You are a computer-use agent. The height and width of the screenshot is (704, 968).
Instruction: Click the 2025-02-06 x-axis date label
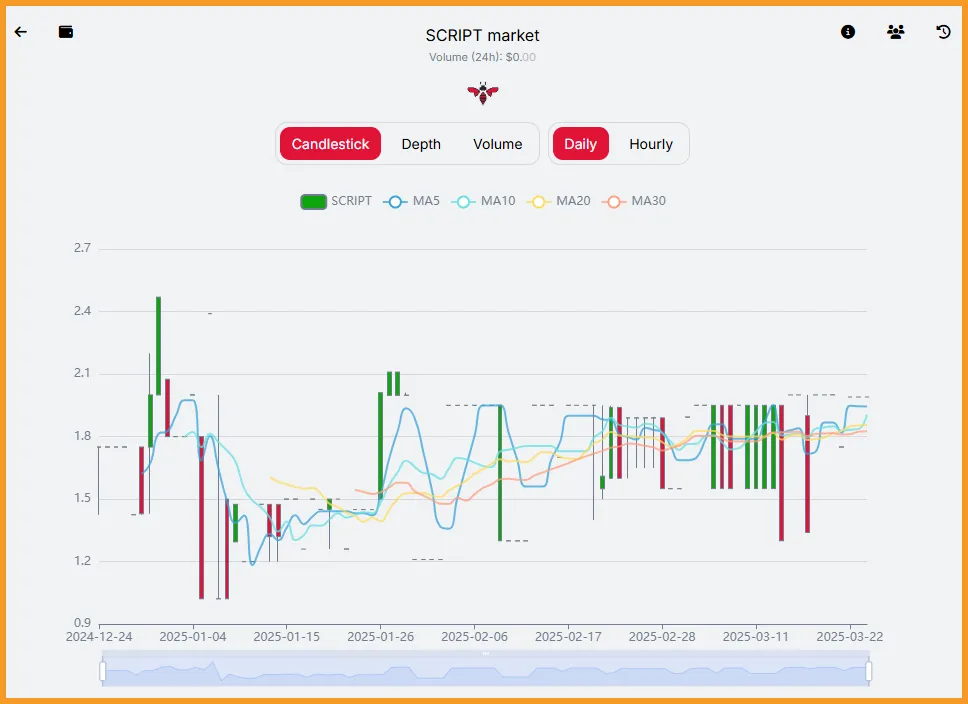pyautogui.click(x=474, y=637)
